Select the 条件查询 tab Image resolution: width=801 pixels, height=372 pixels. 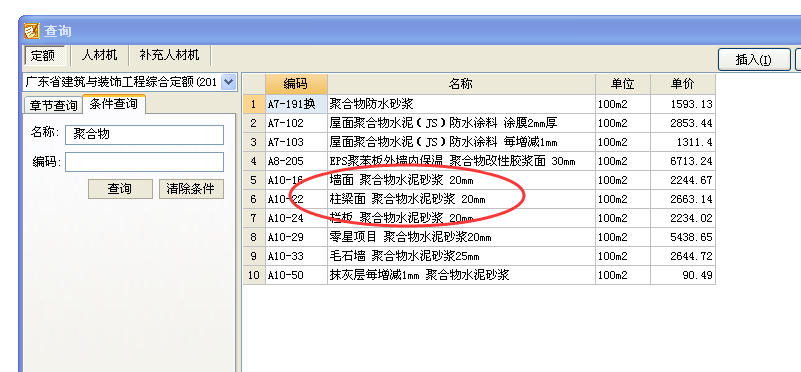(x=113, y=104)
